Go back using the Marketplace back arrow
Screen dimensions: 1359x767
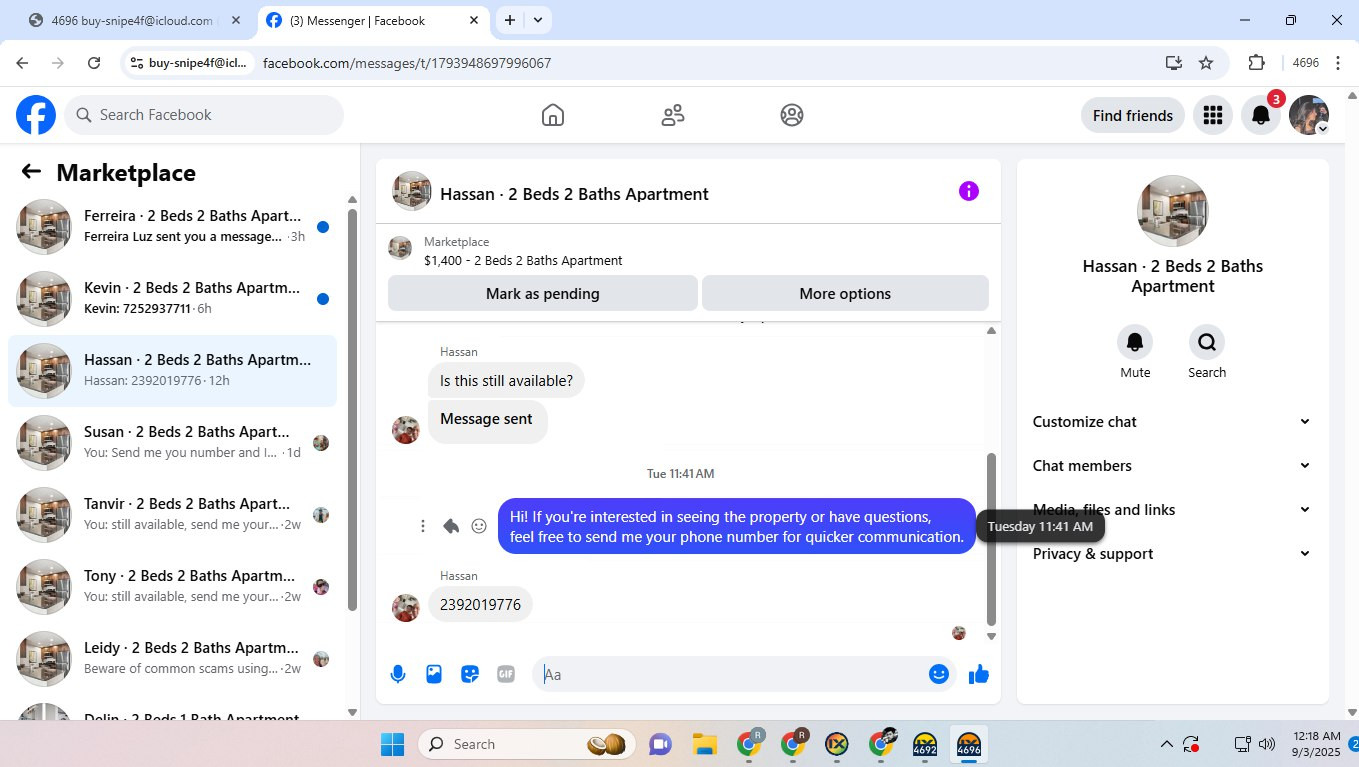click(31, 172)
